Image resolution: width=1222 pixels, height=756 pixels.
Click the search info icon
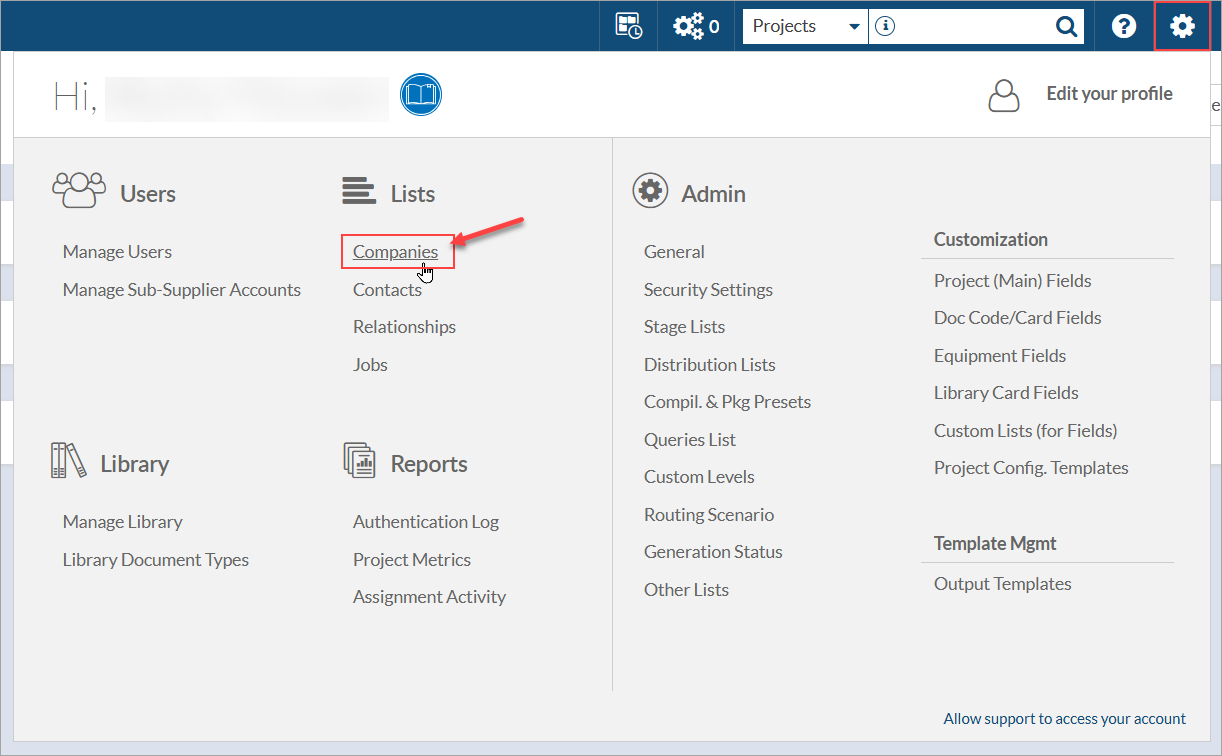(884, 27)
